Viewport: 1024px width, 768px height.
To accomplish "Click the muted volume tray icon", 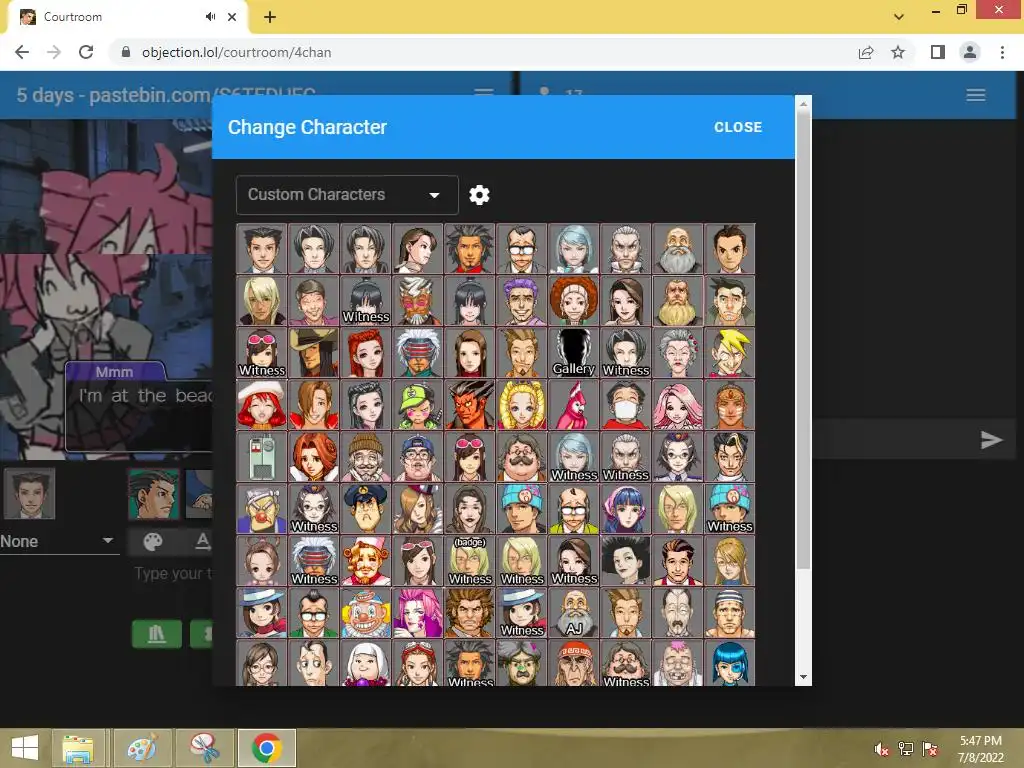I will 882,749.
